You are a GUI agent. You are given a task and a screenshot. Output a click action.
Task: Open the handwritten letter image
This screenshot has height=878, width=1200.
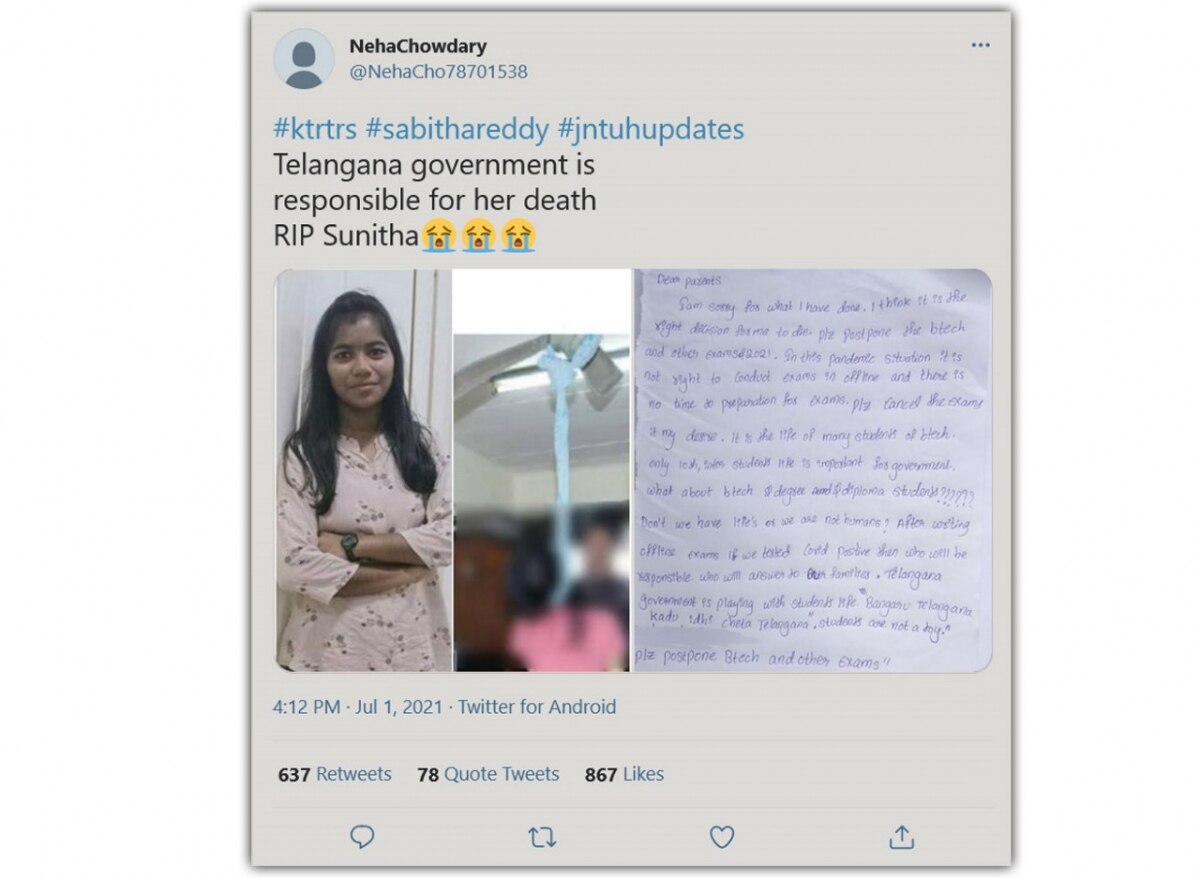tap(812, 470)
